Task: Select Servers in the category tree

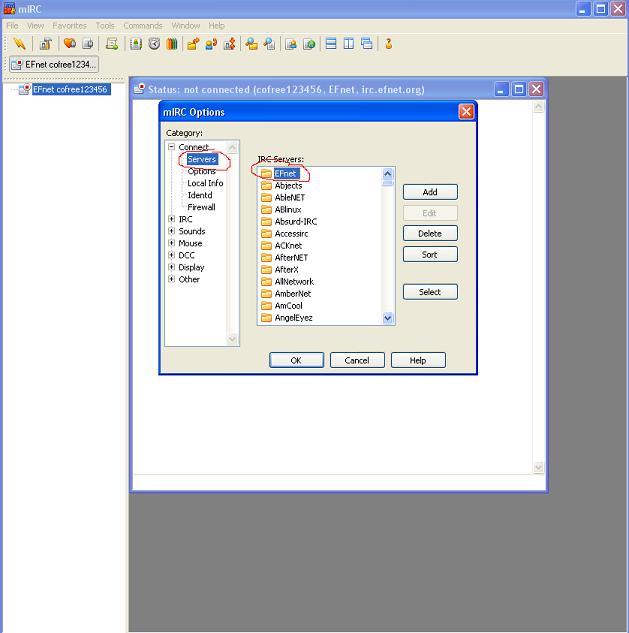Action: pos(202,159)
